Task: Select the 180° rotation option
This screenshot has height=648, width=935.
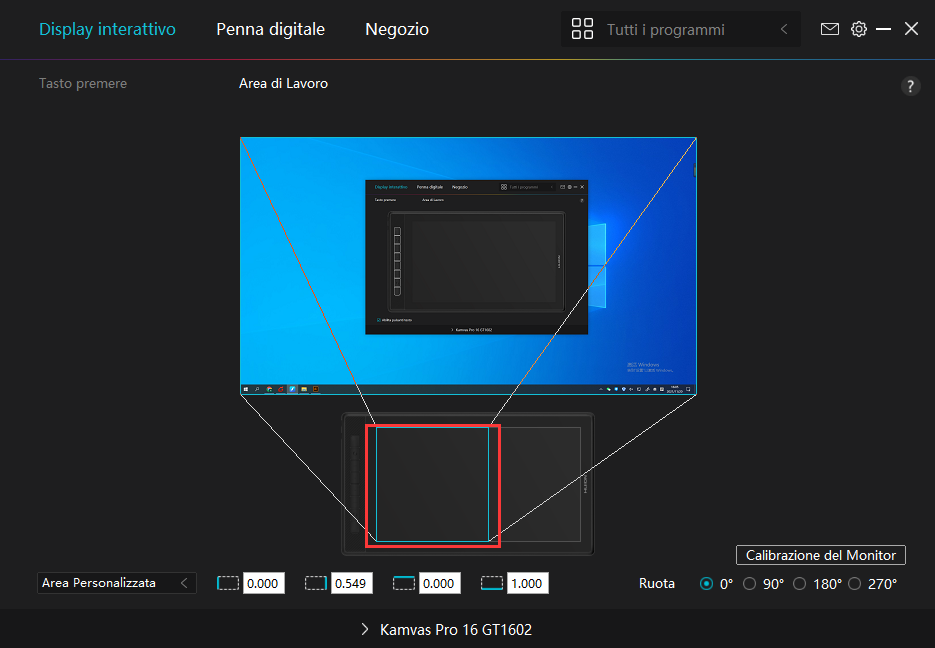Action: (x=799, y=584)
